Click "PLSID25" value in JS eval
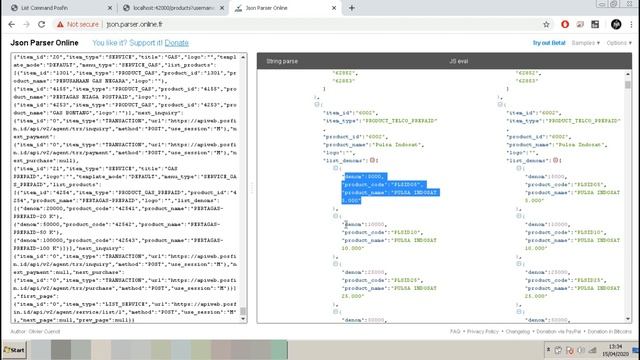 (x=589, y=280)
